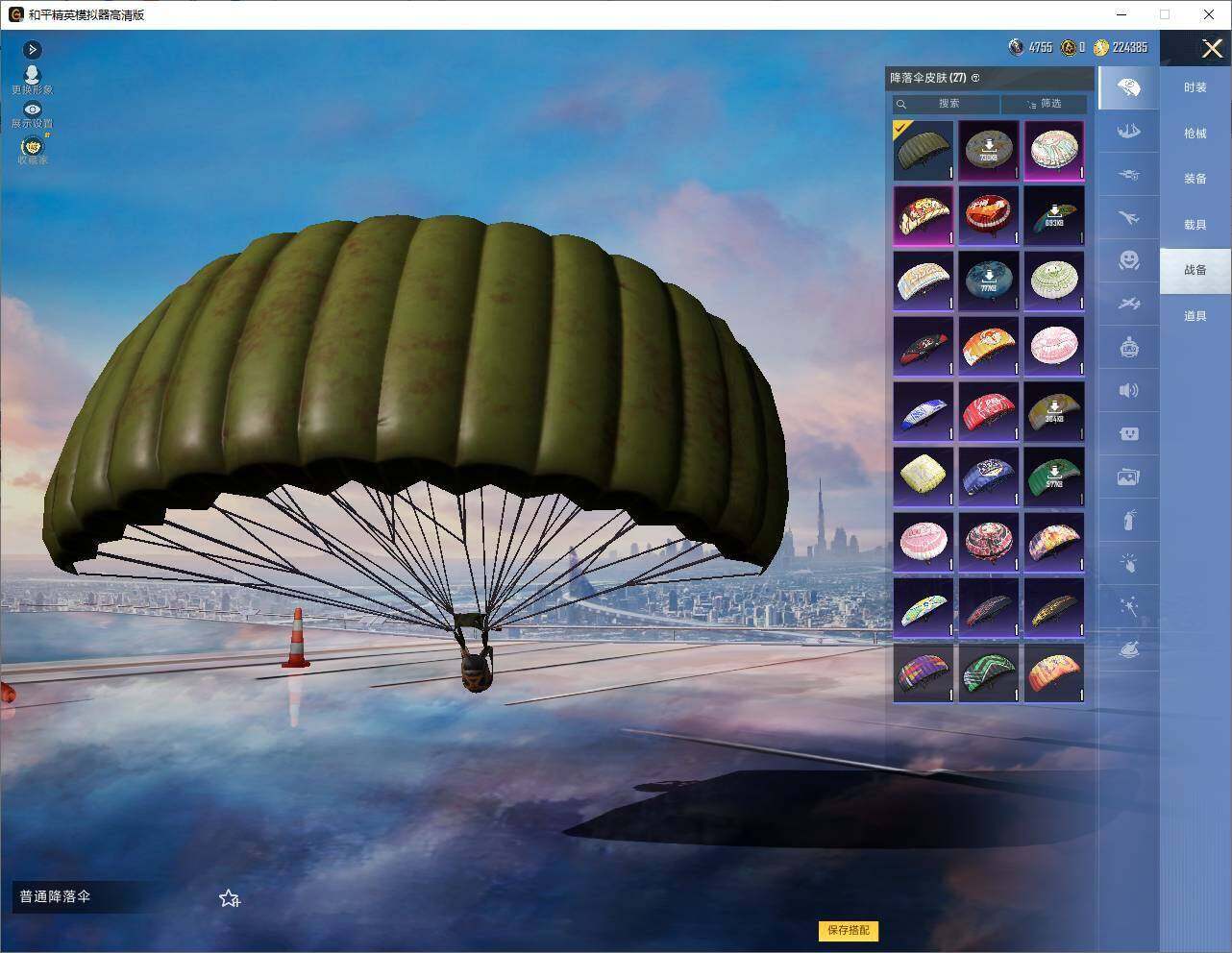Select the equipped green default parachute thumbnail
Viewport: 1232px width, 953px height.
[924, 150]
